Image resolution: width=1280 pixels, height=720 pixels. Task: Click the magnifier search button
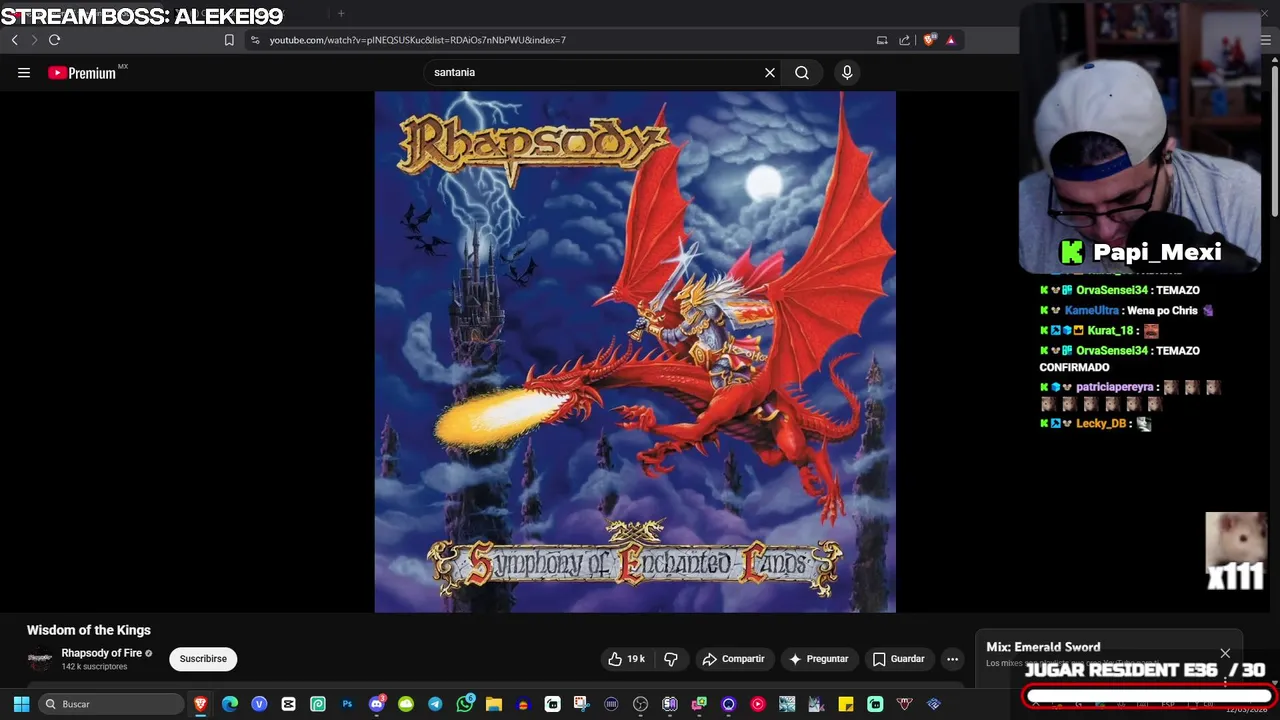click(x=802, y=72)
